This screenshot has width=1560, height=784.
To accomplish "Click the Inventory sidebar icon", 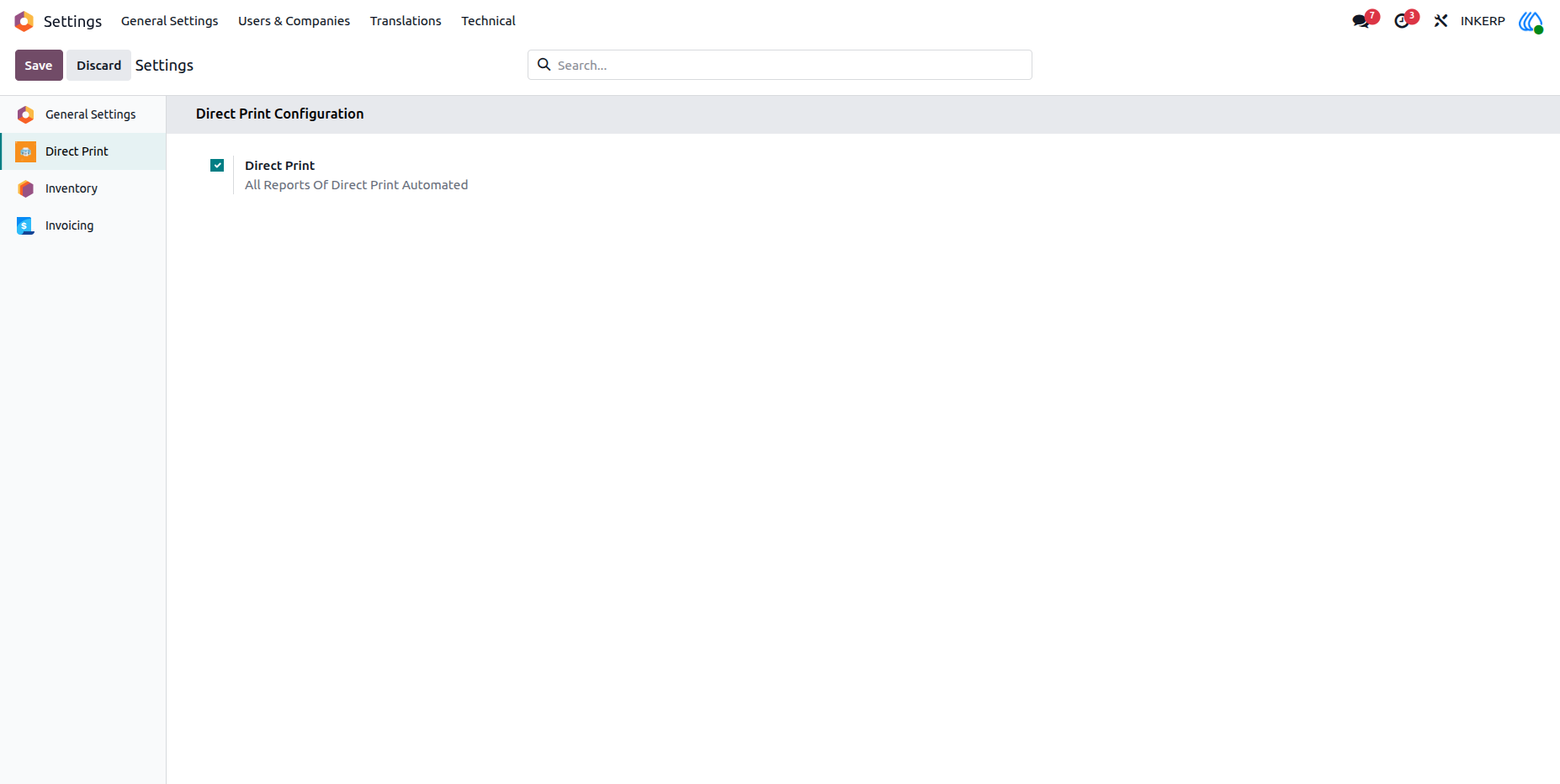I will point(26,188).
